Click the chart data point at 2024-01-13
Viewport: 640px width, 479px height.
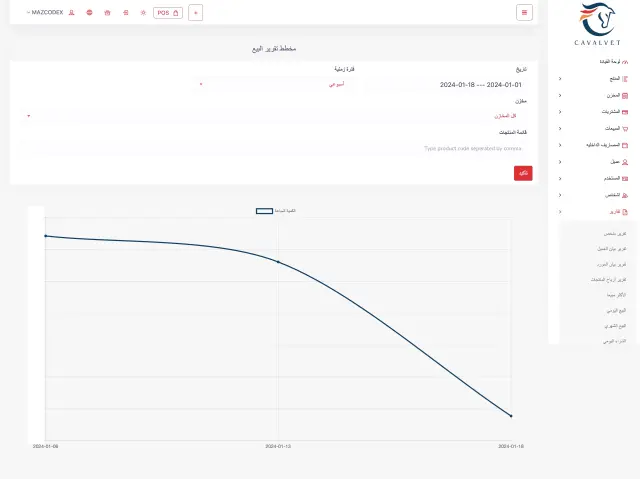tap(278, 262)
